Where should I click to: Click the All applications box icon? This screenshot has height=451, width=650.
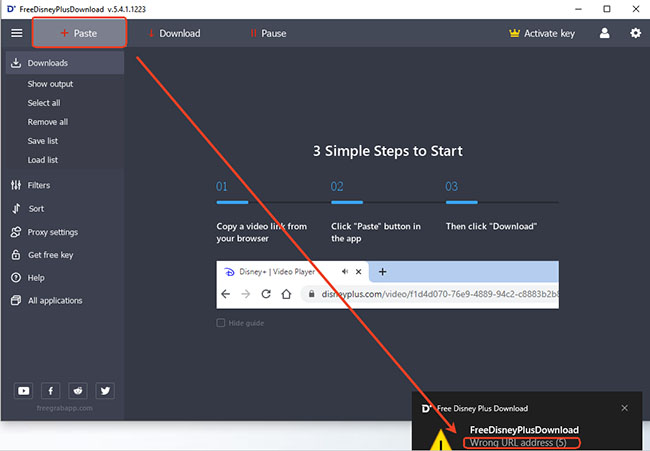[16, 301]
